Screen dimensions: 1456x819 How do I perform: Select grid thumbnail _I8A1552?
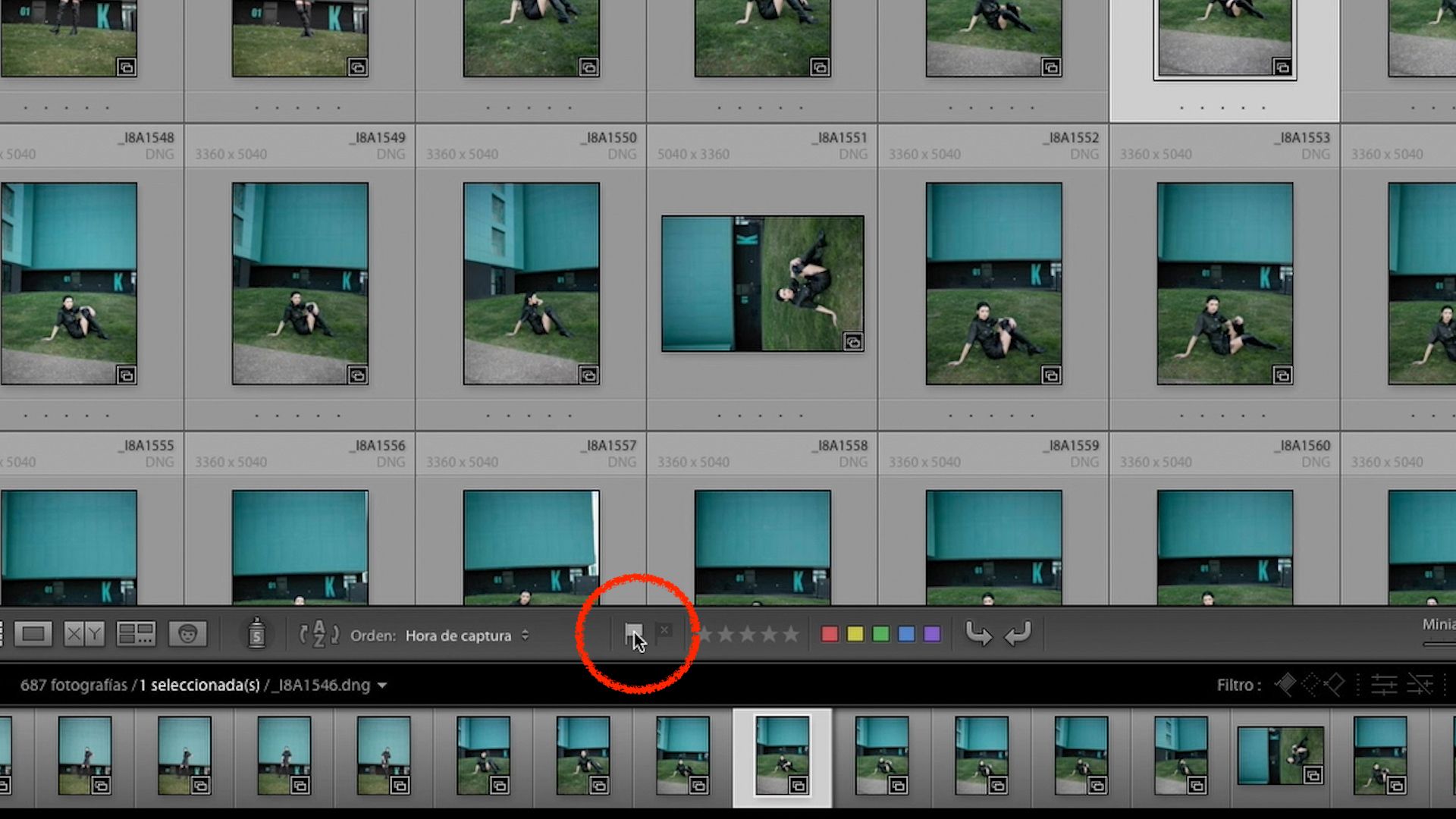click(x=994, y=284)
